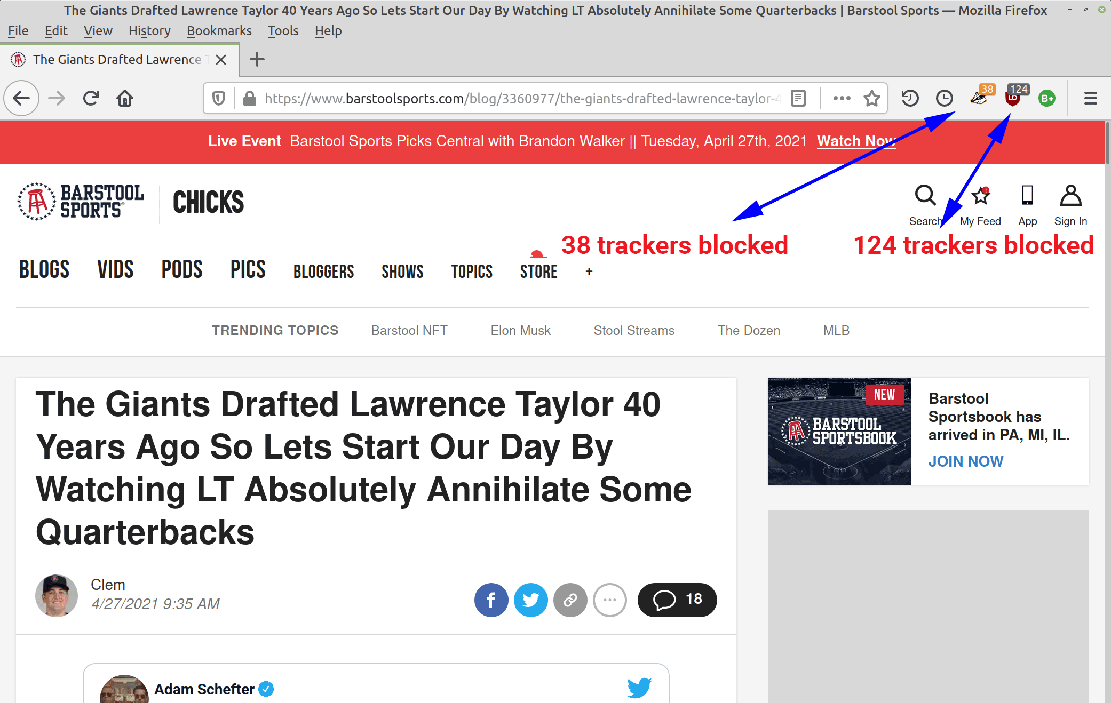The image size is (1111, 703).
Task: Open the PICS navigation item
Action: pyautogui.click(x=248, y=269)
